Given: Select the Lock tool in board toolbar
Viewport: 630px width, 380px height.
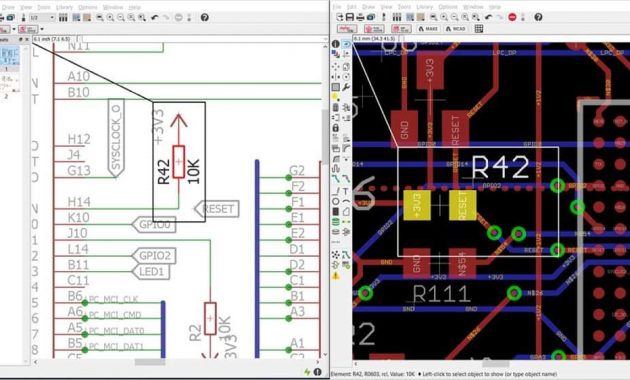Looking at the screenshot, I should click(335, 128).
